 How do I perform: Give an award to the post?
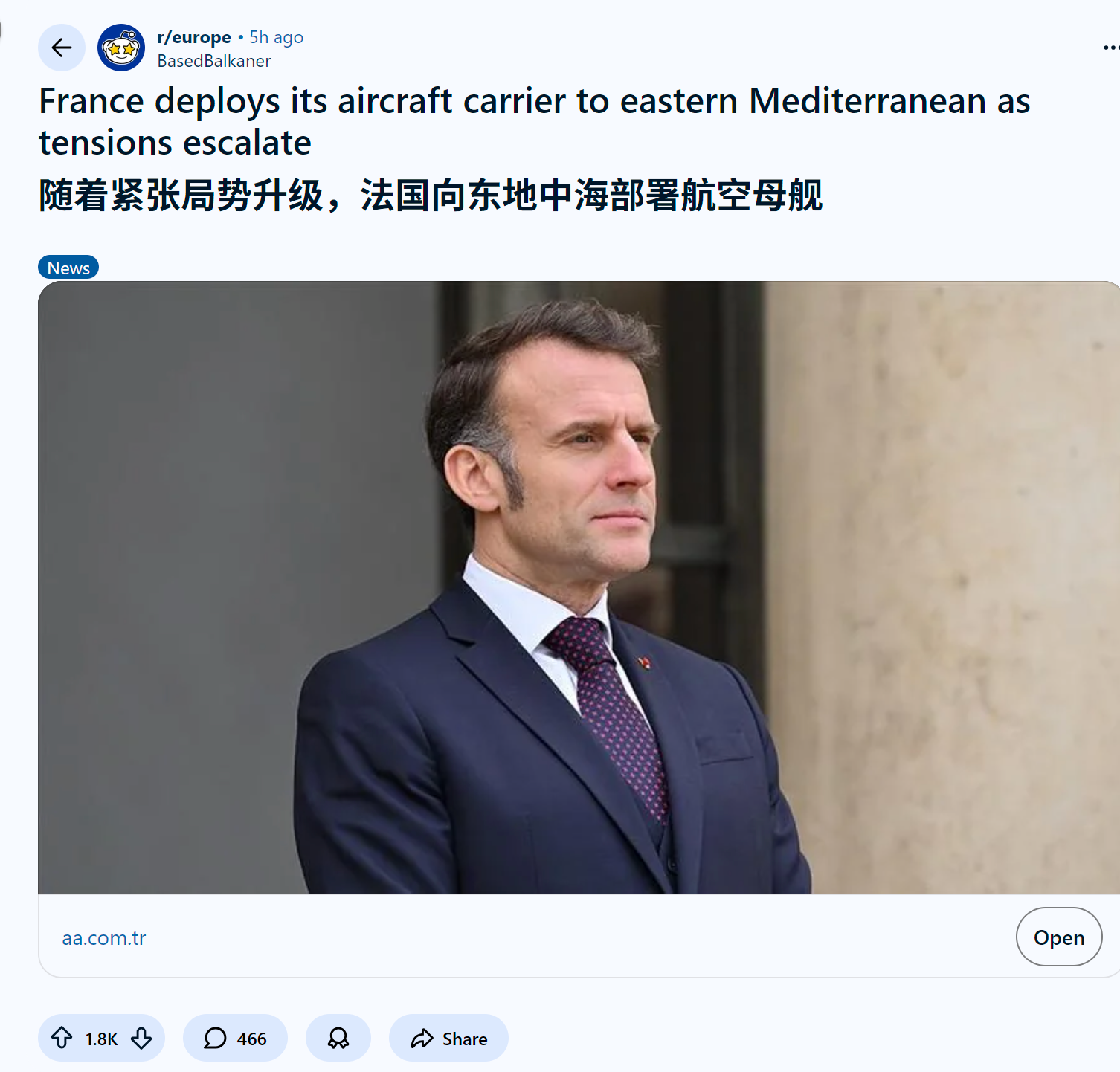coord(338,1038)
